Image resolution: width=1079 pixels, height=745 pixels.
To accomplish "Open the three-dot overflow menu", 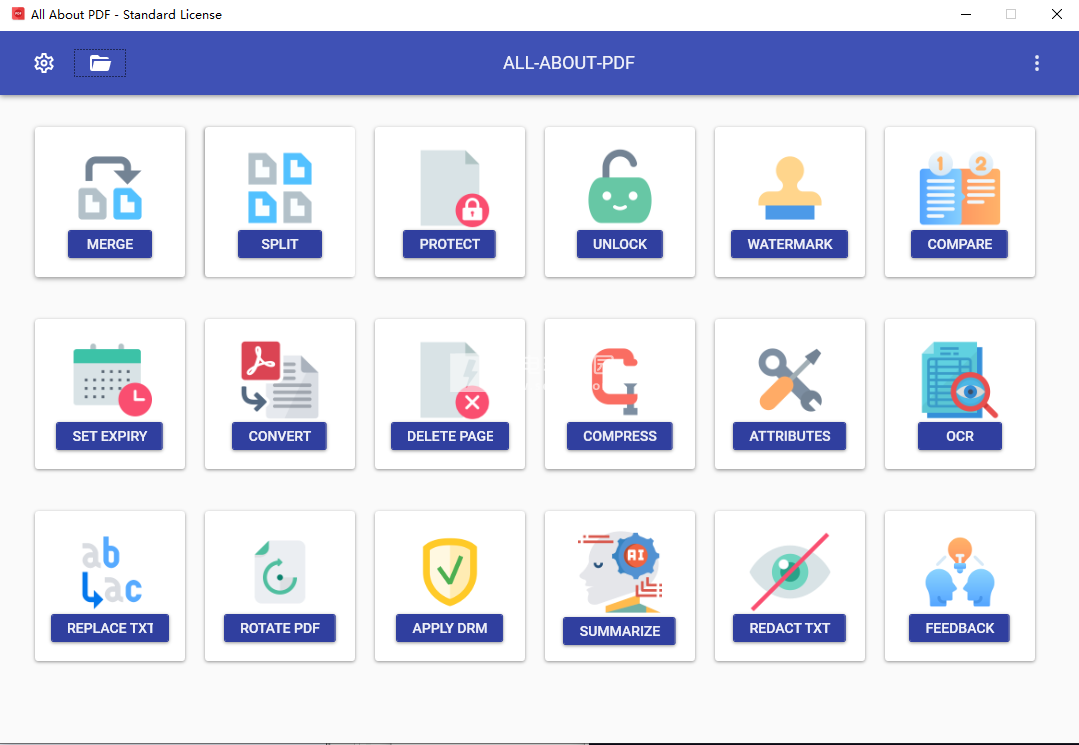I will (1036, 63).
